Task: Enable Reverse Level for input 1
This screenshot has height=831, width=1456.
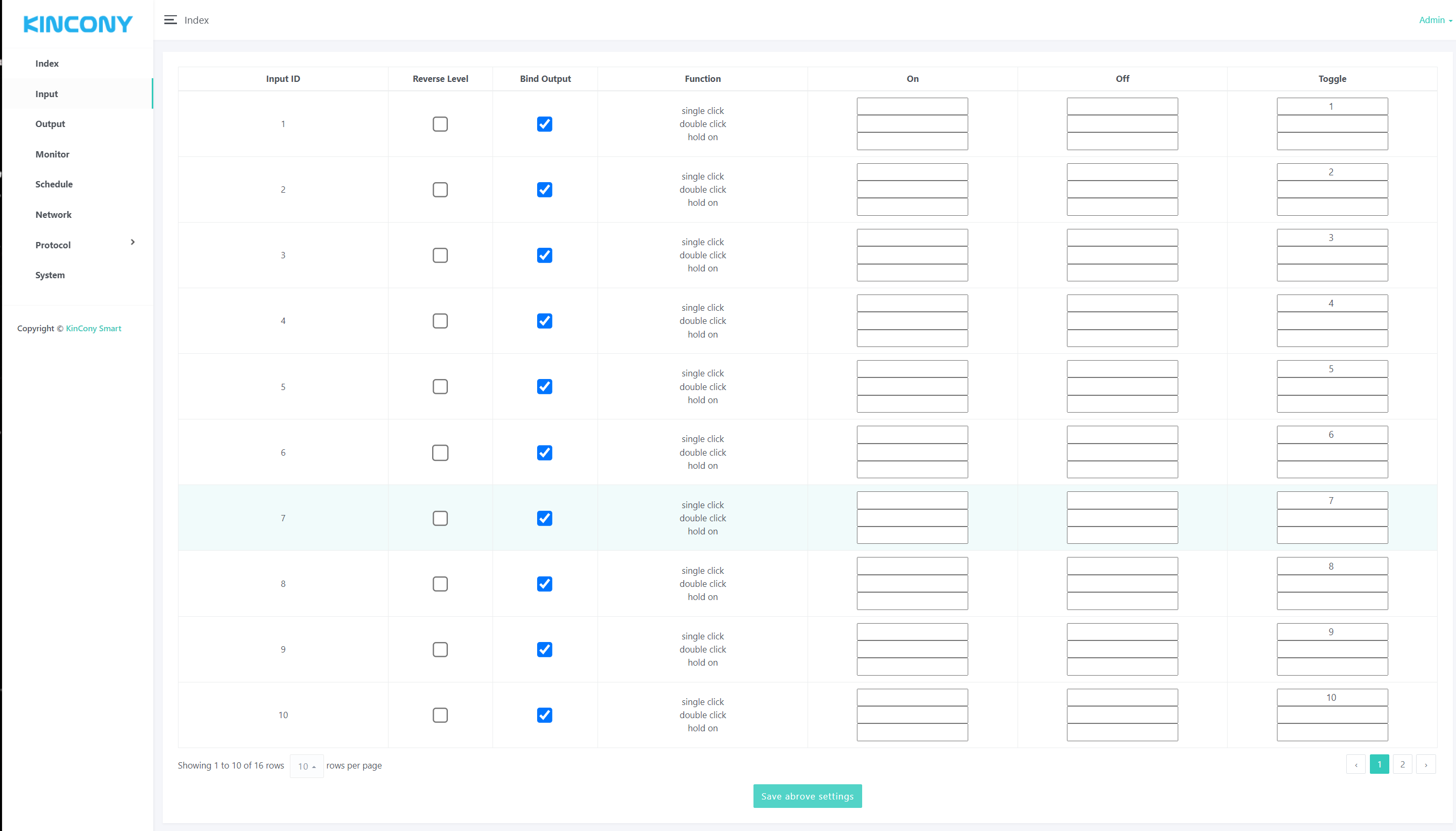Action: pos(440,124)
